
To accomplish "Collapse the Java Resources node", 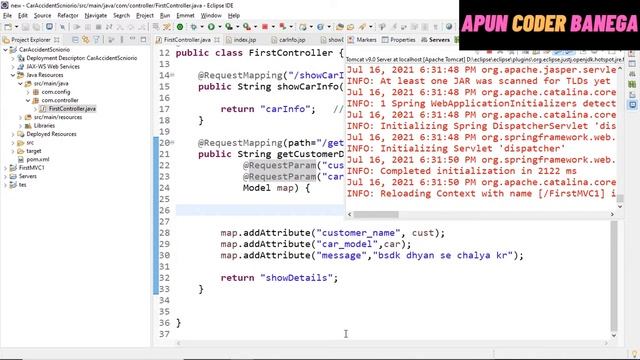I will pyautogui.click(x=13, y=75).
